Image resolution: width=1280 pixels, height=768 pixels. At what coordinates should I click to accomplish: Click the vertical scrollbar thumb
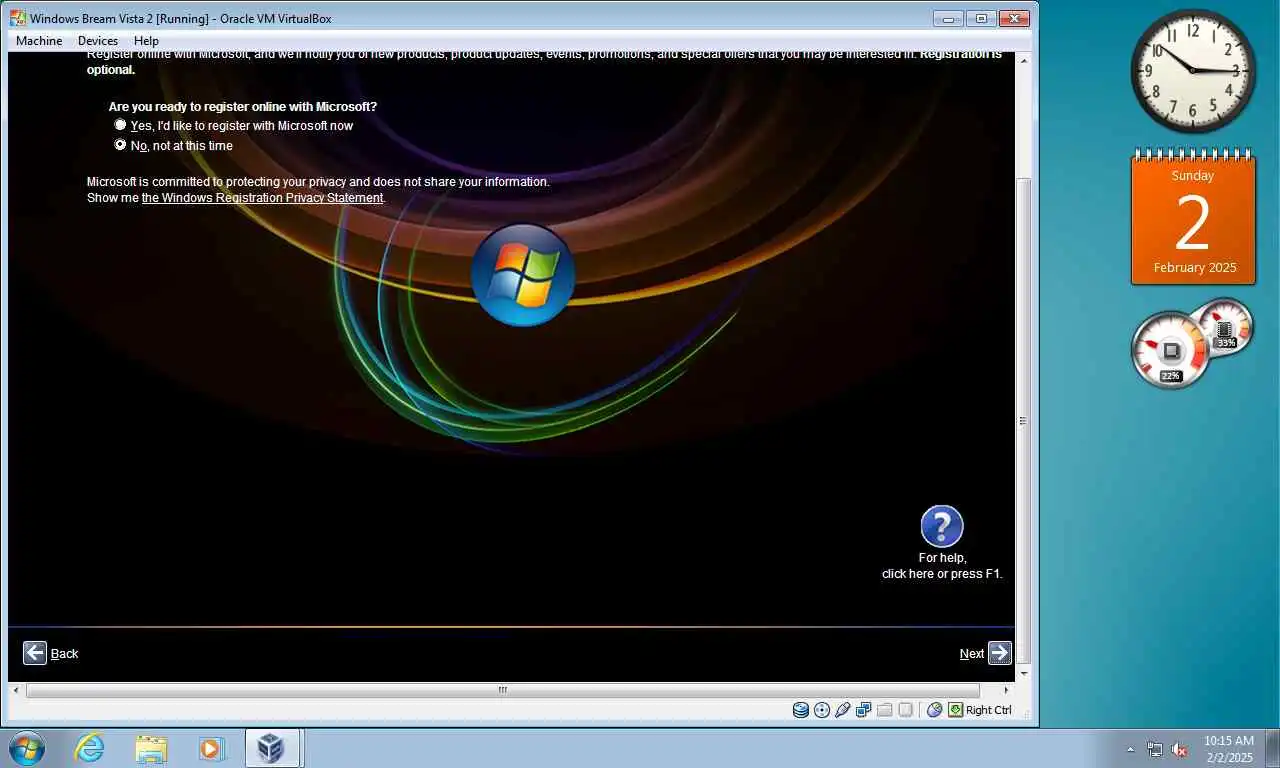[x=1023, y=421]
